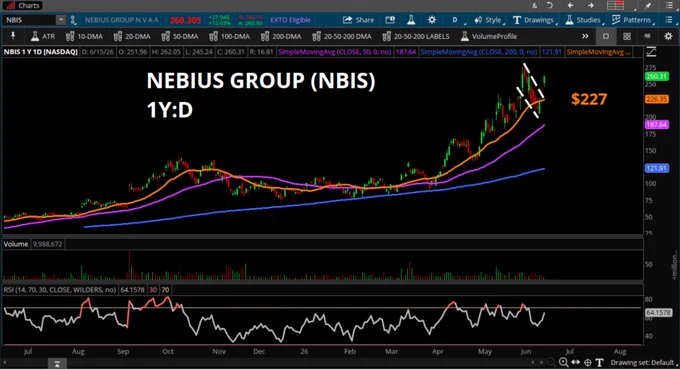This screenshot has width=680, height=369.
Task: Click the 260.305 last price
Action: pyautogui.click(x=185, y=20)
